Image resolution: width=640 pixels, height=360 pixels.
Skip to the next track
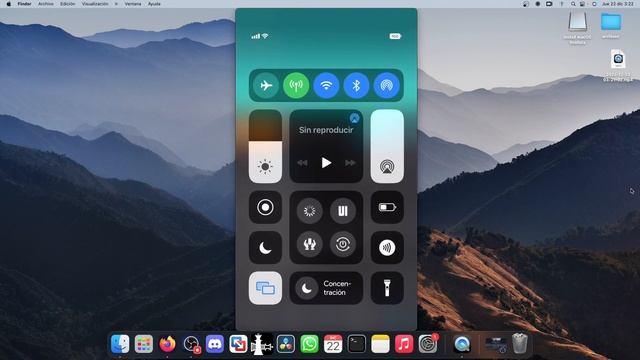pos(350,163)
